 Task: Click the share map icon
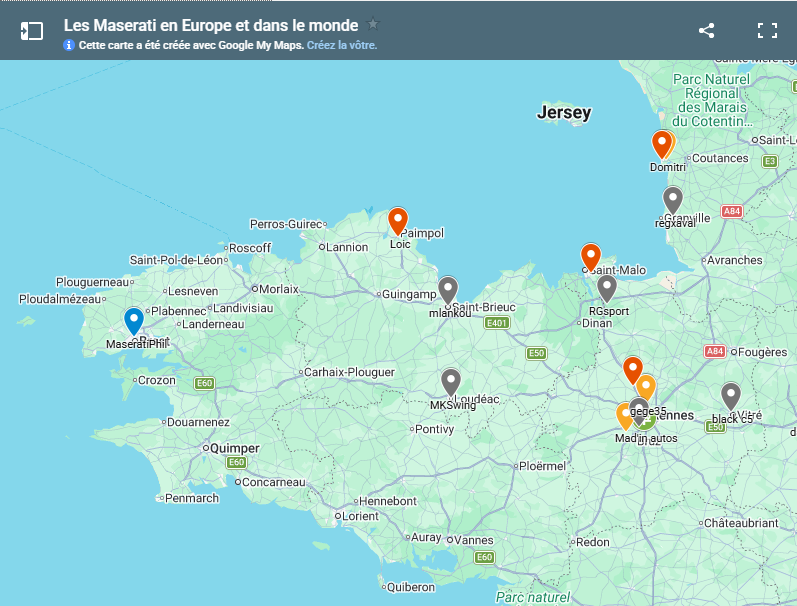[x=706, y=30]
